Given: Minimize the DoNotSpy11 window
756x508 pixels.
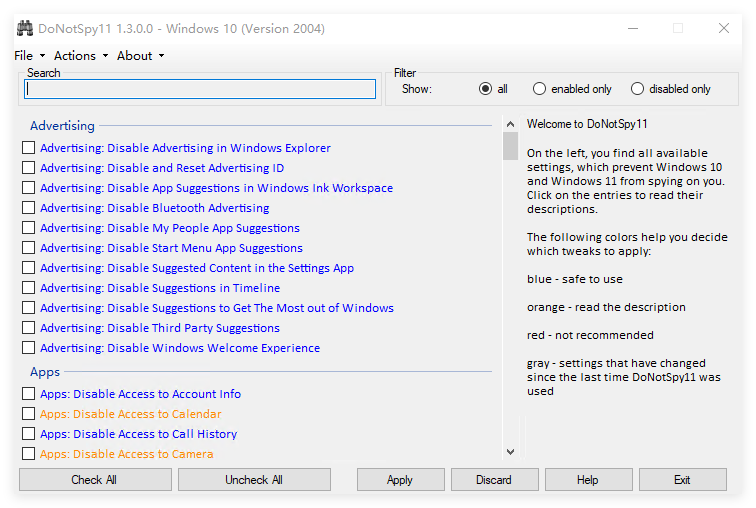Looking at the screenshot, I should click(633, 28).
